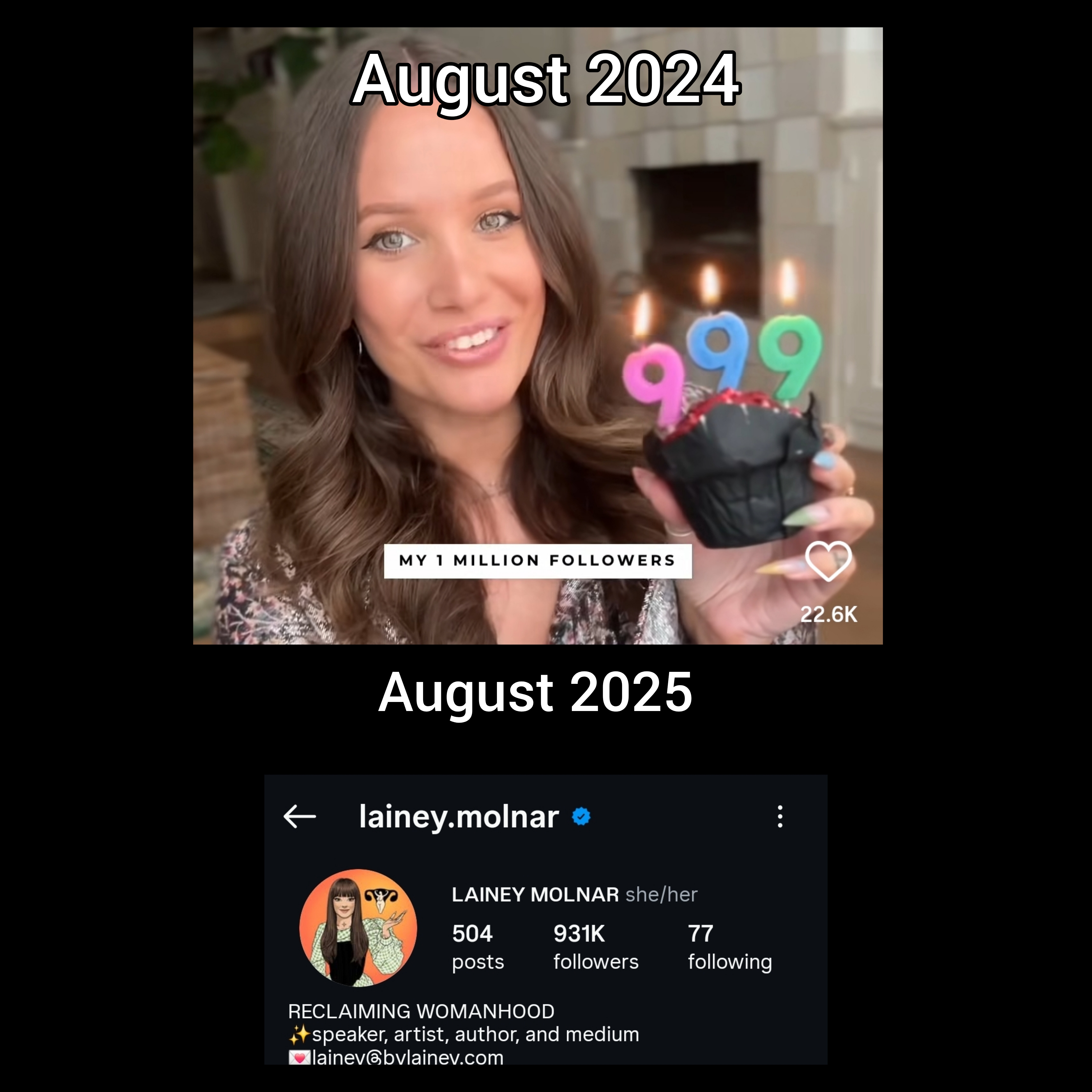Image resolution: width=1092 pixels, height=1092 pixels.
Task: Click the August 2024 overlay text
Action: pos(546,79)
